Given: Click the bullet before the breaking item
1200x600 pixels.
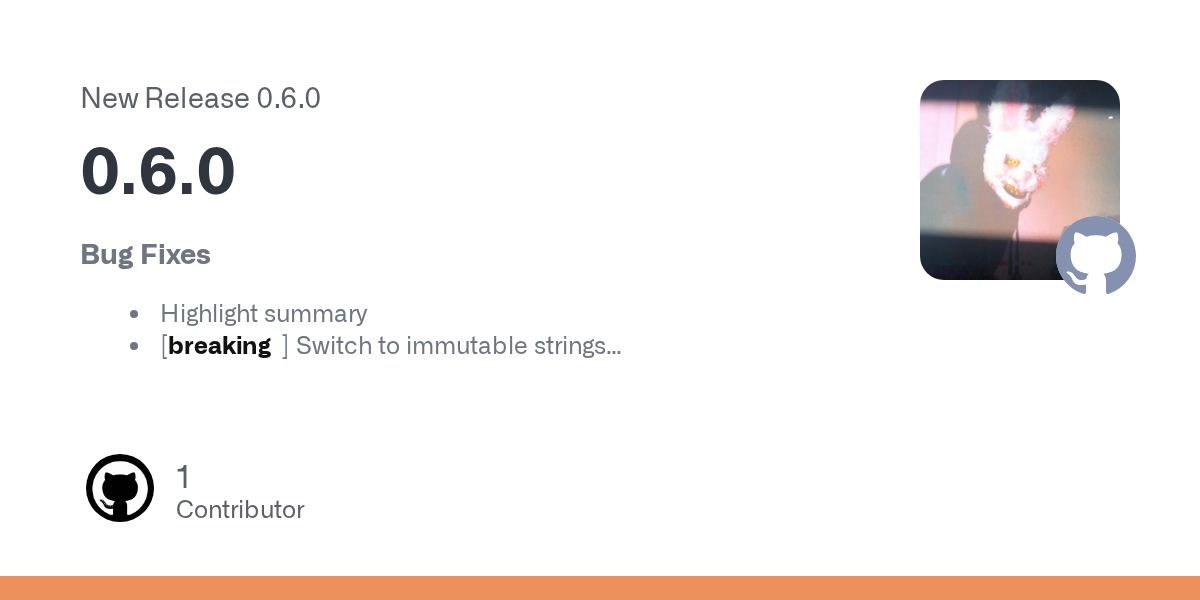Looking at the screenshot, I should pyautogui.click(x=134, y=346).
